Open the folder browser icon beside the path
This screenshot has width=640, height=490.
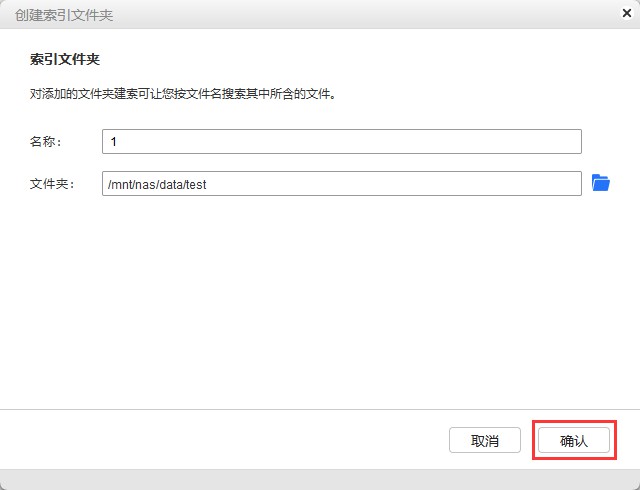point(600,183)
